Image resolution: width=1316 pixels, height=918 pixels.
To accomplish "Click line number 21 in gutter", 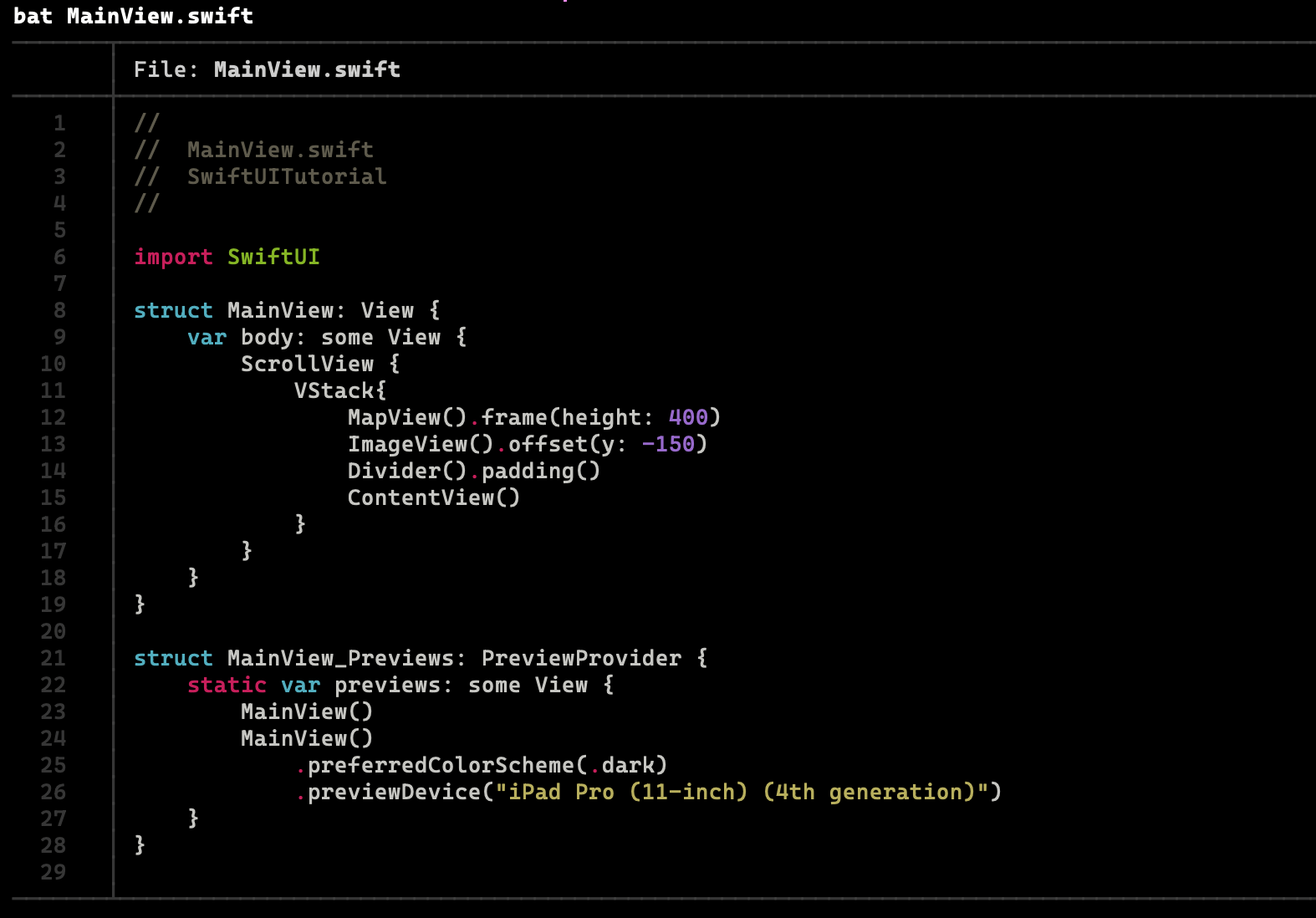I will 53,658.
